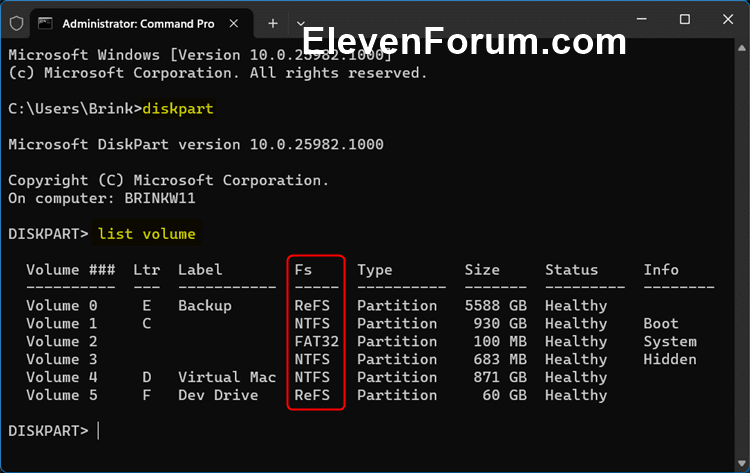Click the C:\Users\Brink> prompt path
This screenshot has width=750, height=473.
pos(75,109)
